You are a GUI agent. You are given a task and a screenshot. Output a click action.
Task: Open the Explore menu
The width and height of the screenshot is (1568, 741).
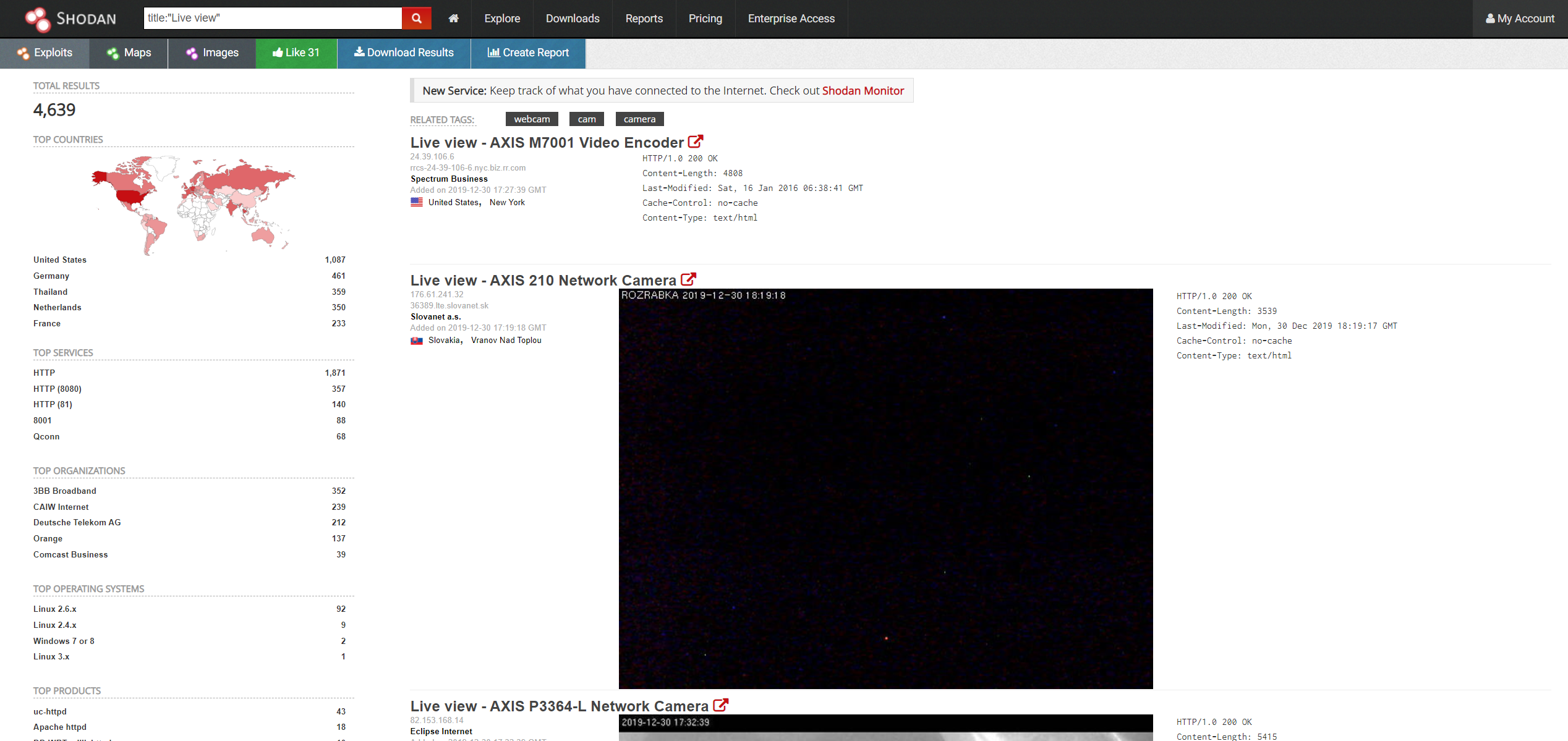click(x=502, y=19)
